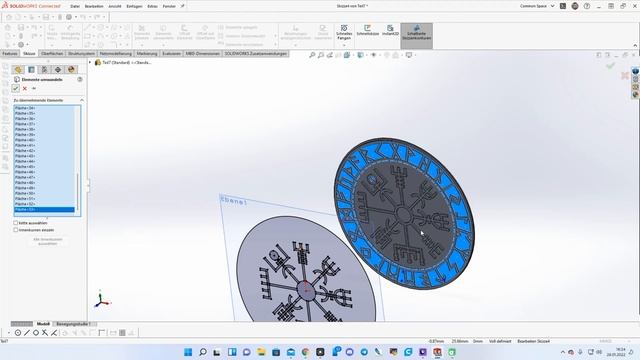The image size is (640, 360).
Task: Confirm Elemente umwandeln with green checkmark
Action: coord(16,88)
